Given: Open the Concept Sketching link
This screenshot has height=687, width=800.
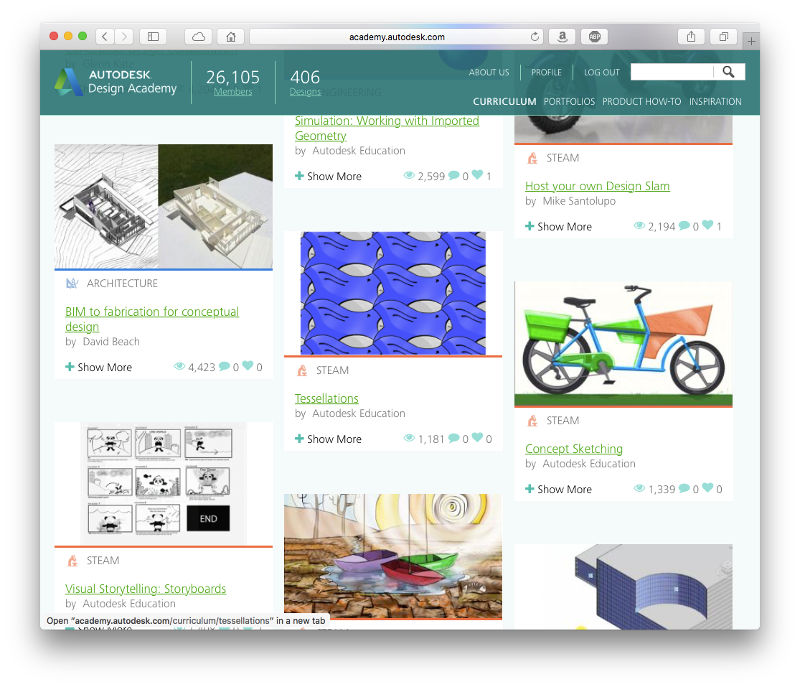Looking at the screenshot, I should [574, 449].
